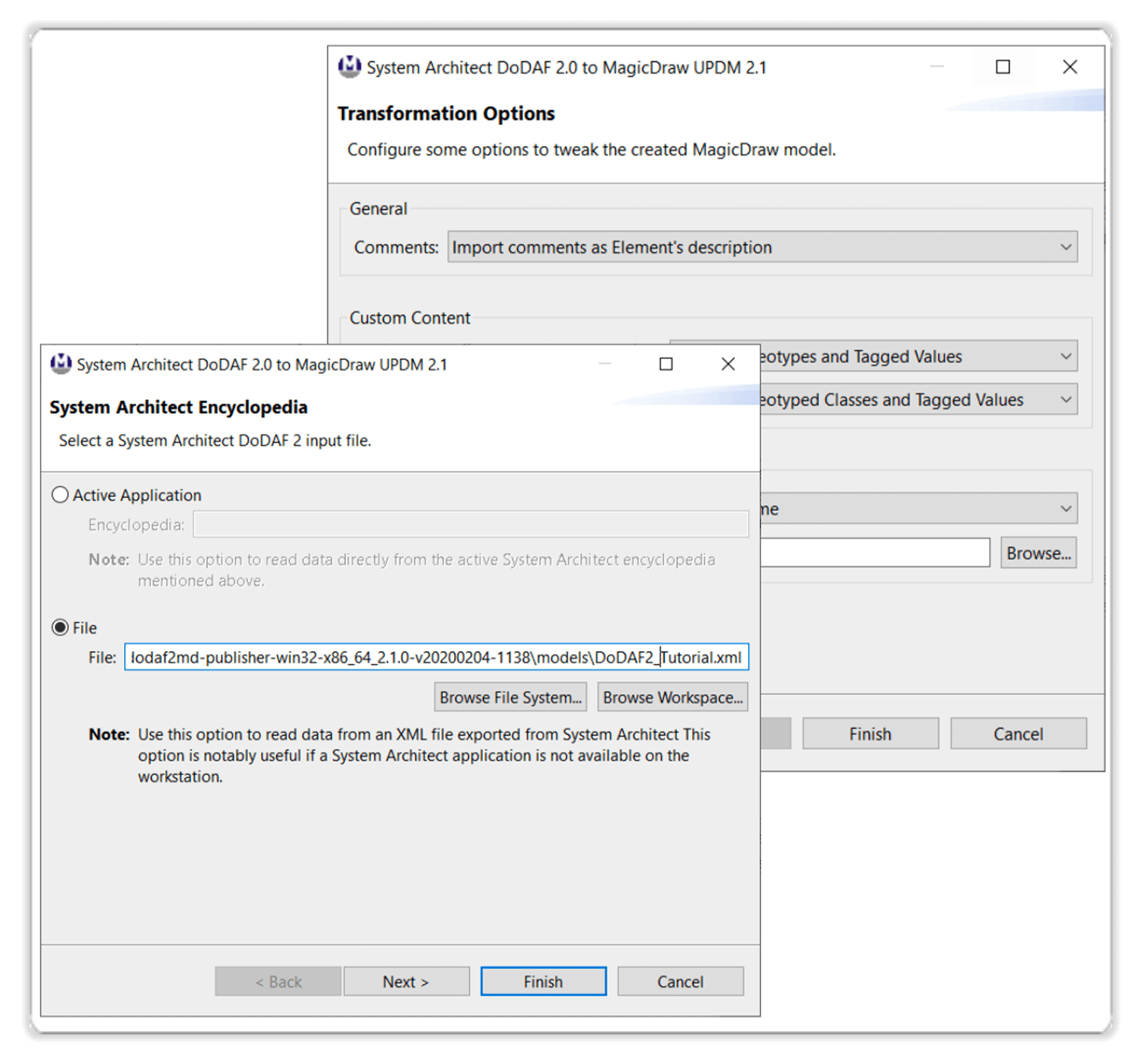
Task: Click MagicDraw icon in Transformation Options title bar
Action: 350,67
